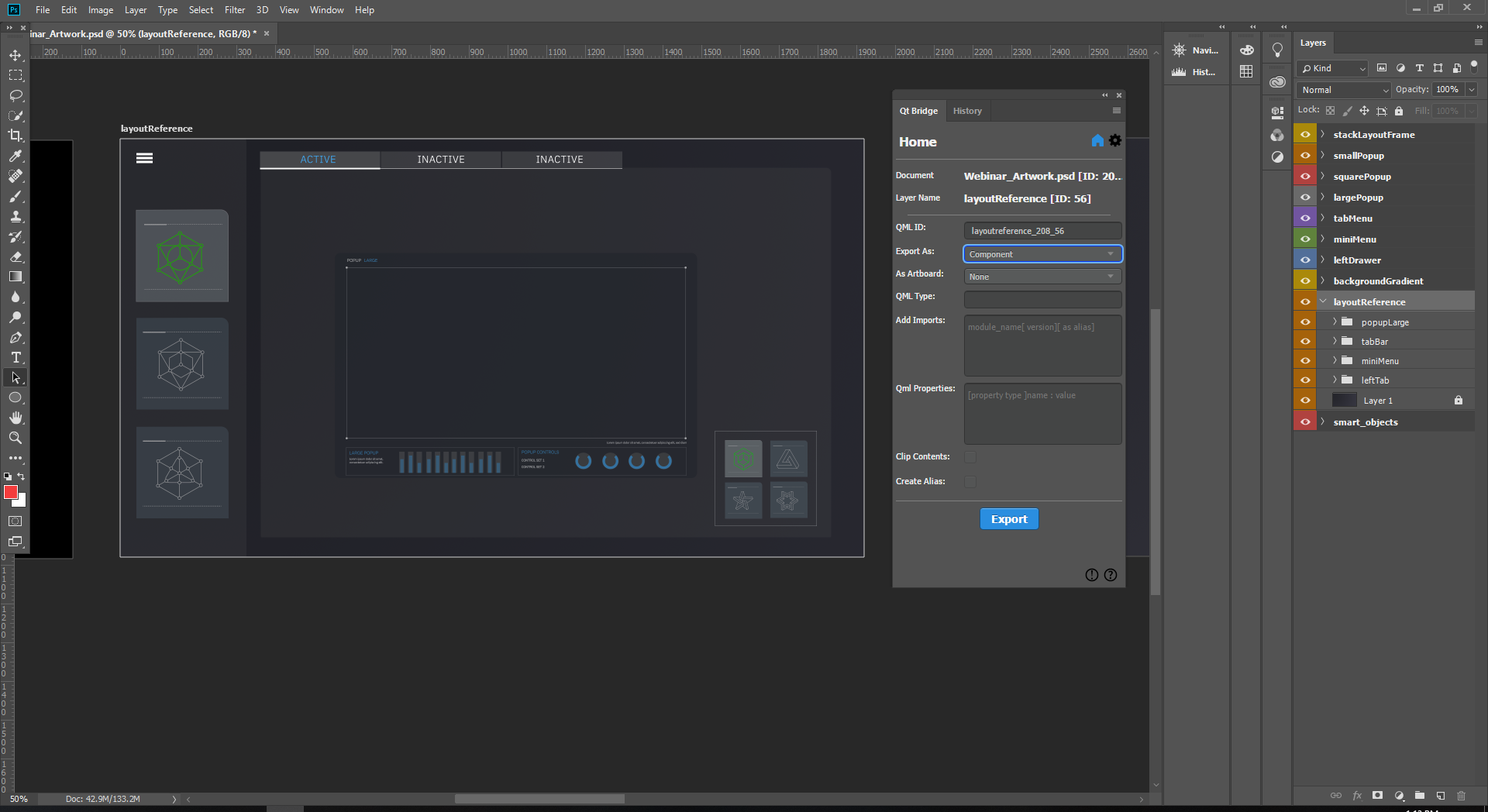The height and width of the screenshot is (812, 1488).
Task: Create a new layer with the new-layer icon
Action: coord(1441,796)
